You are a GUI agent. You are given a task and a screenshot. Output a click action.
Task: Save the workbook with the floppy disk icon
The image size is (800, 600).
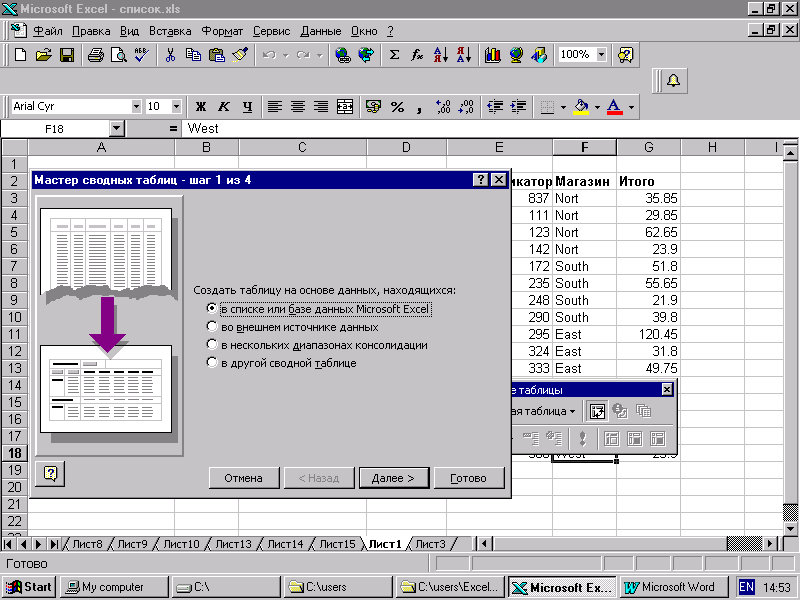(x=67, y=55)
